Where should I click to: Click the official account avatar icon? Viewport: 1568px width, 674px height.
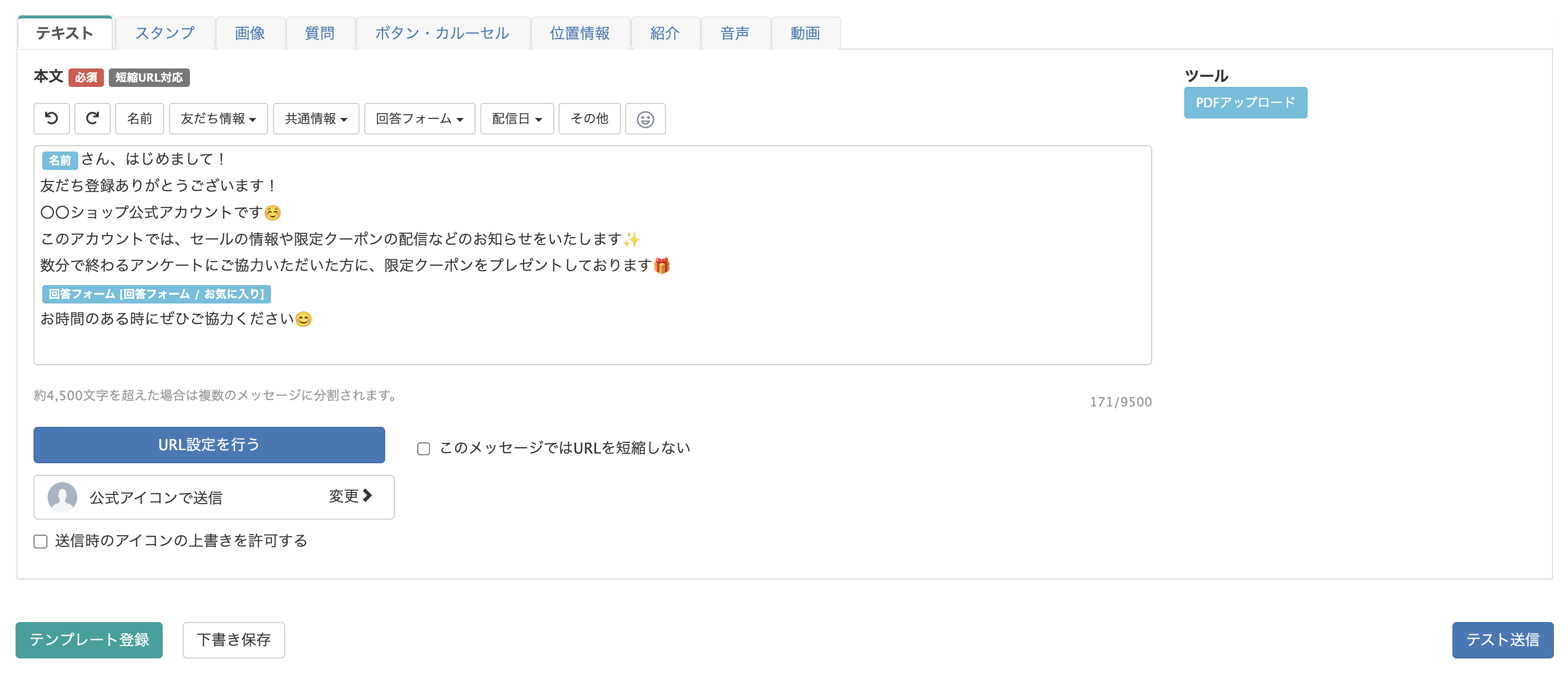62,497
